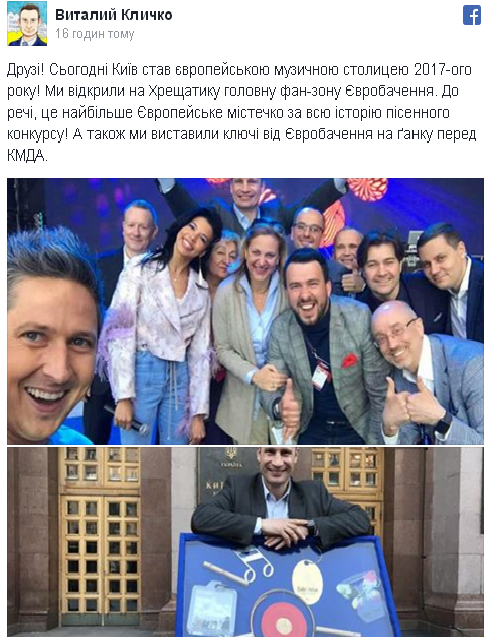Click the round cream tag on the blue board
The height and width of the screenshot is (637, 495).
click(x=308, y=581)
